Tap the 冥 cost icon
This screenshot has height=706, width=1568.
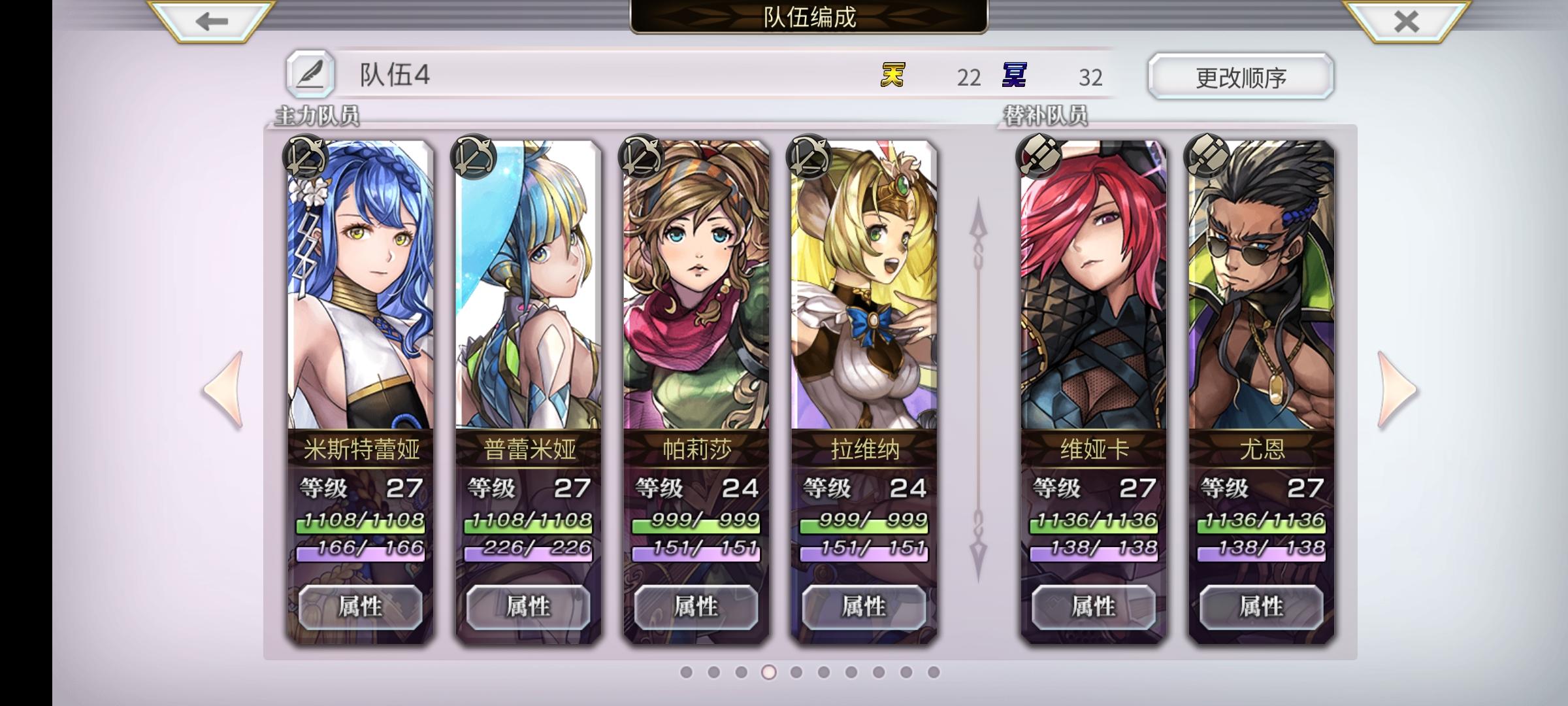pyautogui.click(x=1014, y=75)
